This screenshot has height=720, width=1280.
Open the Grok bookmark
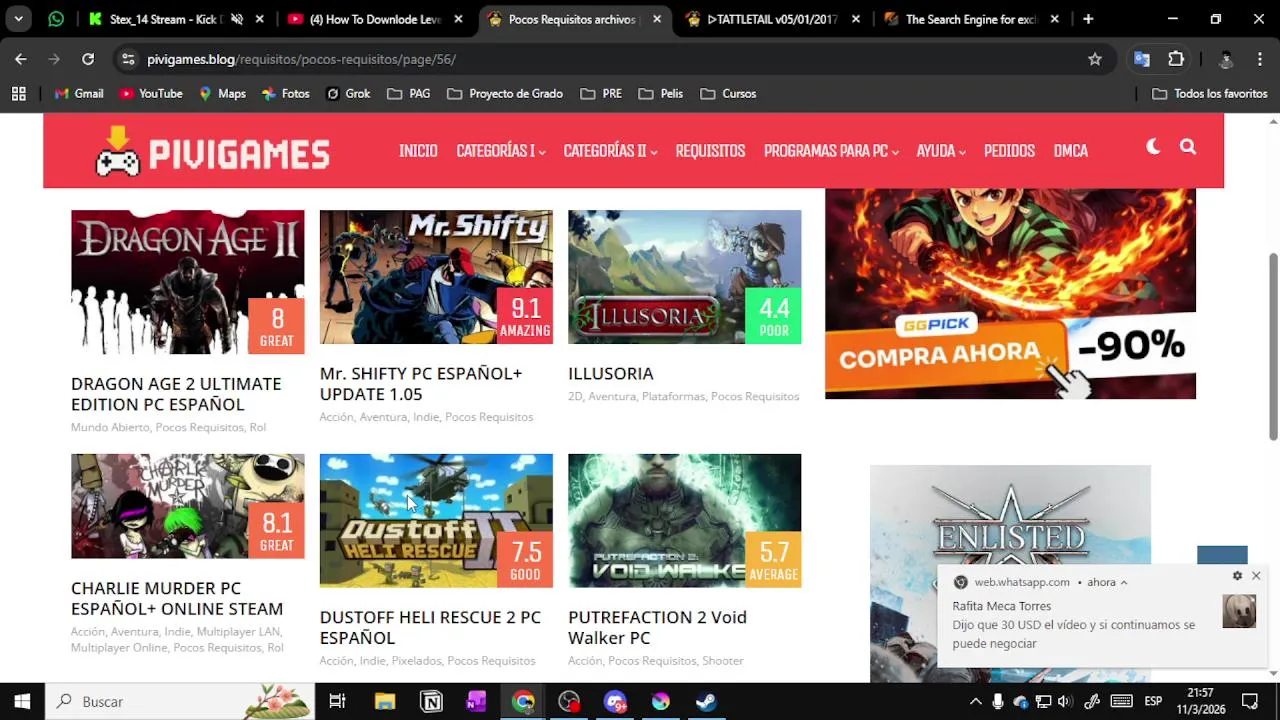click(x=348, y=93)
